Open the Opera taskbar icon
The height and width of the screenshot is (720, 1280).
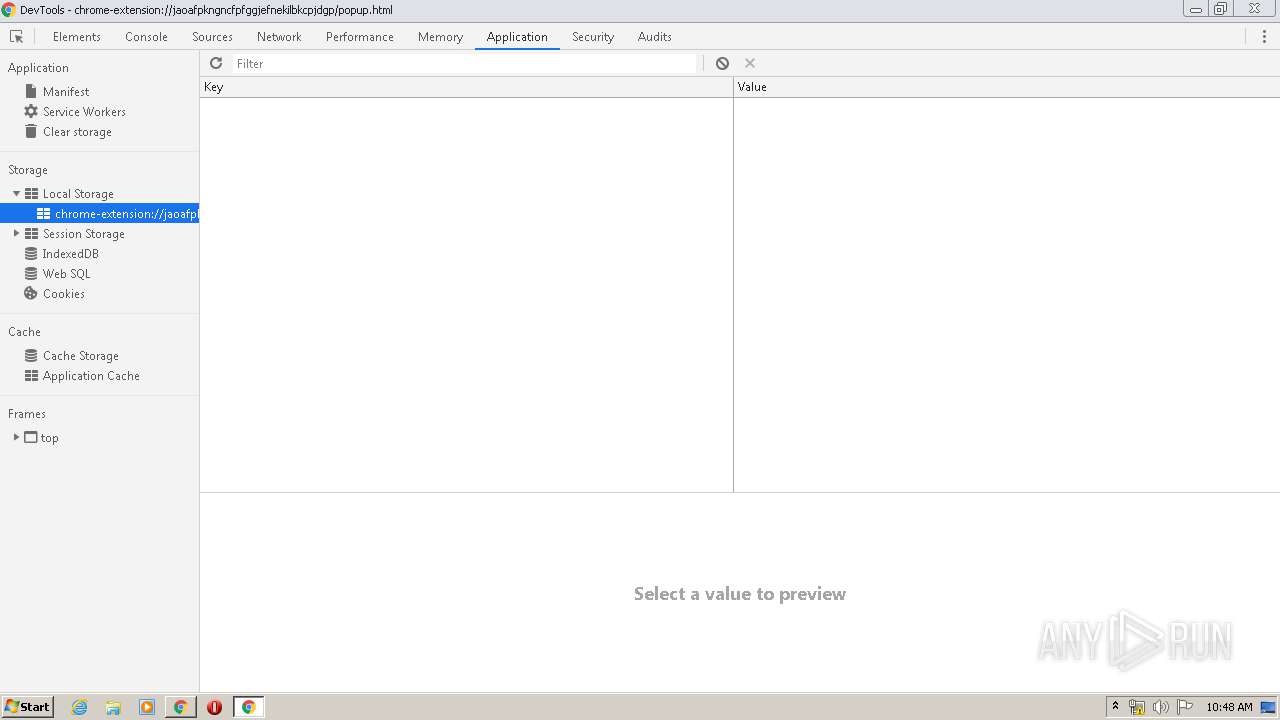pyautogui.click(x=214, y=707)
